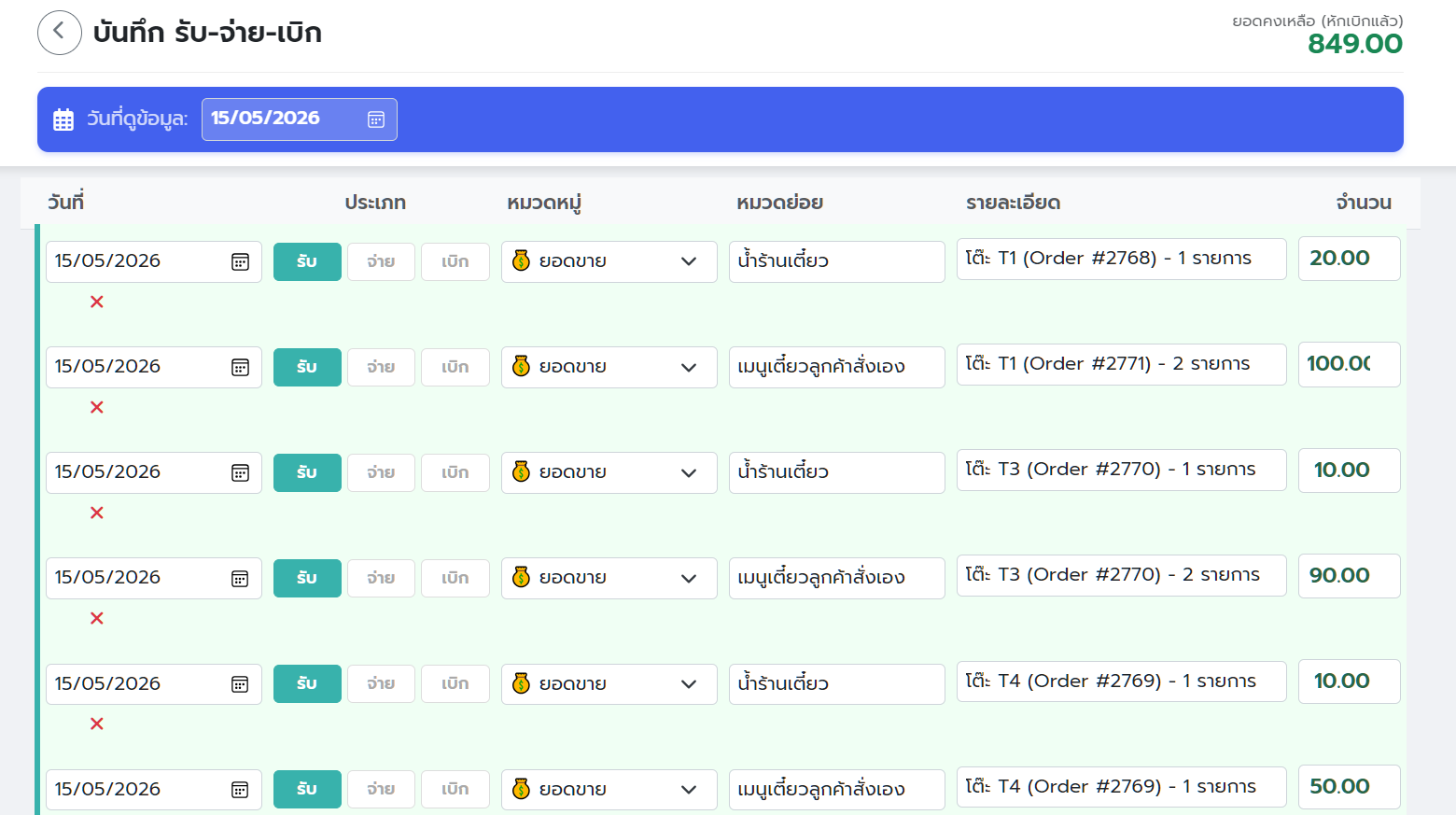Viewport: 1456px width, 815px height.
Task: Select รับ for the T3 90.00 row
Action: (x=307, y=578)
